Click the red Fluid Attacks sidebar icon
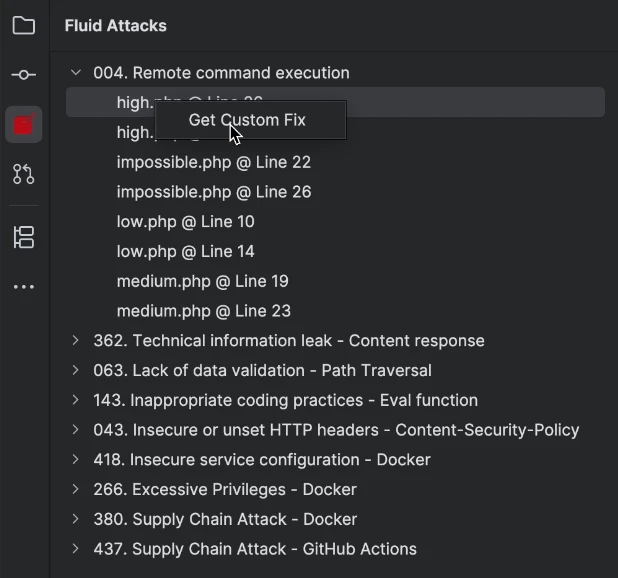This screenshot has width=618, height=578. (x=24, y=125)
